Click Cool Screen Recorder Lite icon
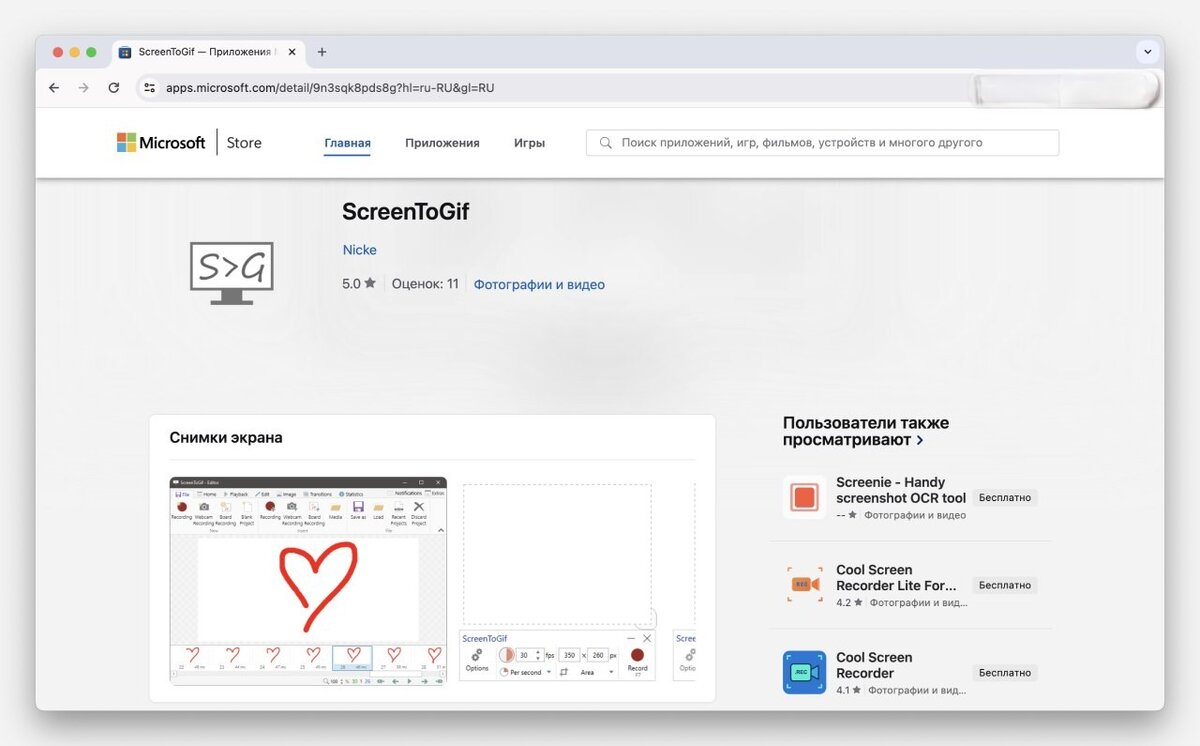The height and width of the screenshot is (746, 1200). pyautogui.click(x=804, y=584)
